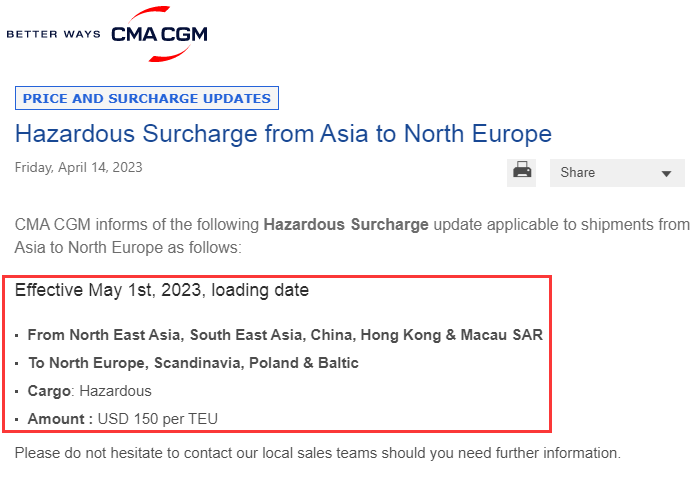
Task: Click the bold Hazardous Surcharge text in intro
Action: 346,224
